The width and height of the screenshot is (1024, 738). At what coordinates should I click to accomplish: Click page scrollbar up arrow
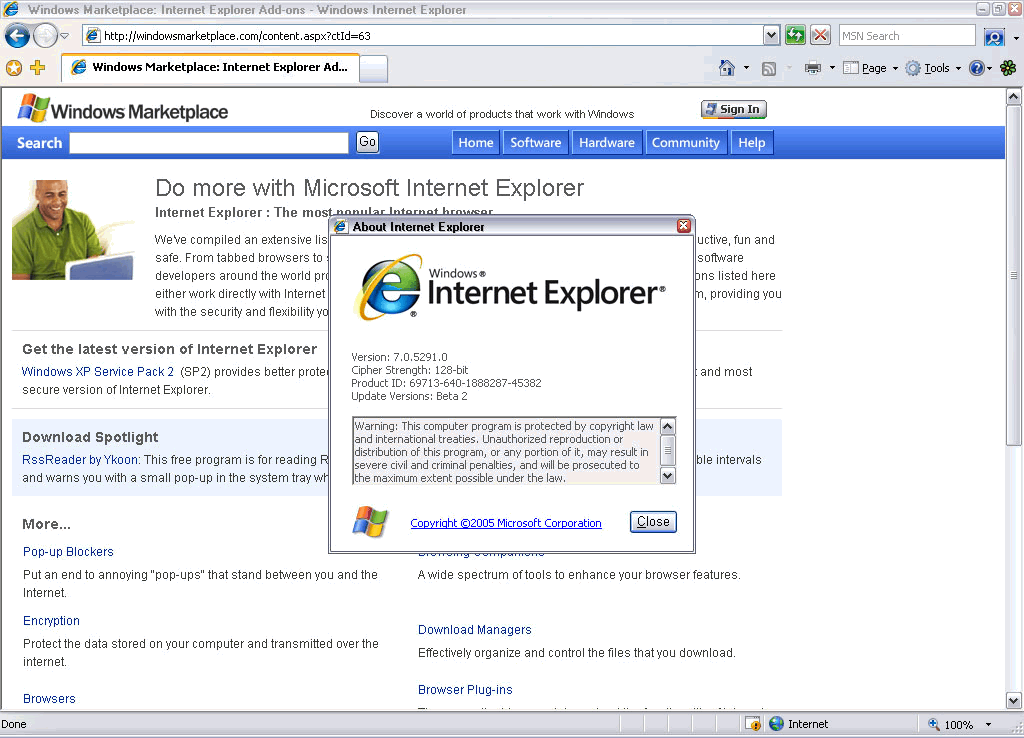tap(1014, 97)
